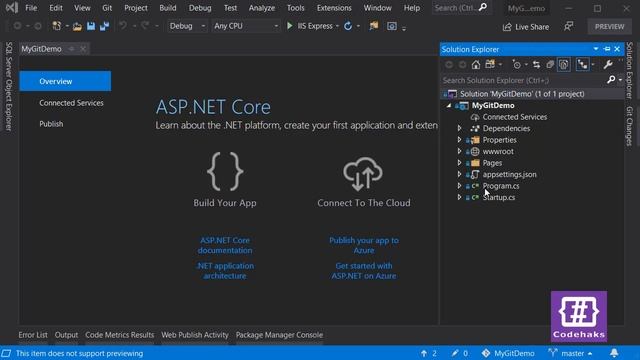This screenshot has width=640, height=360.
Task: Click the pending changes pencil indicator
Action: [x=460, y=353]
